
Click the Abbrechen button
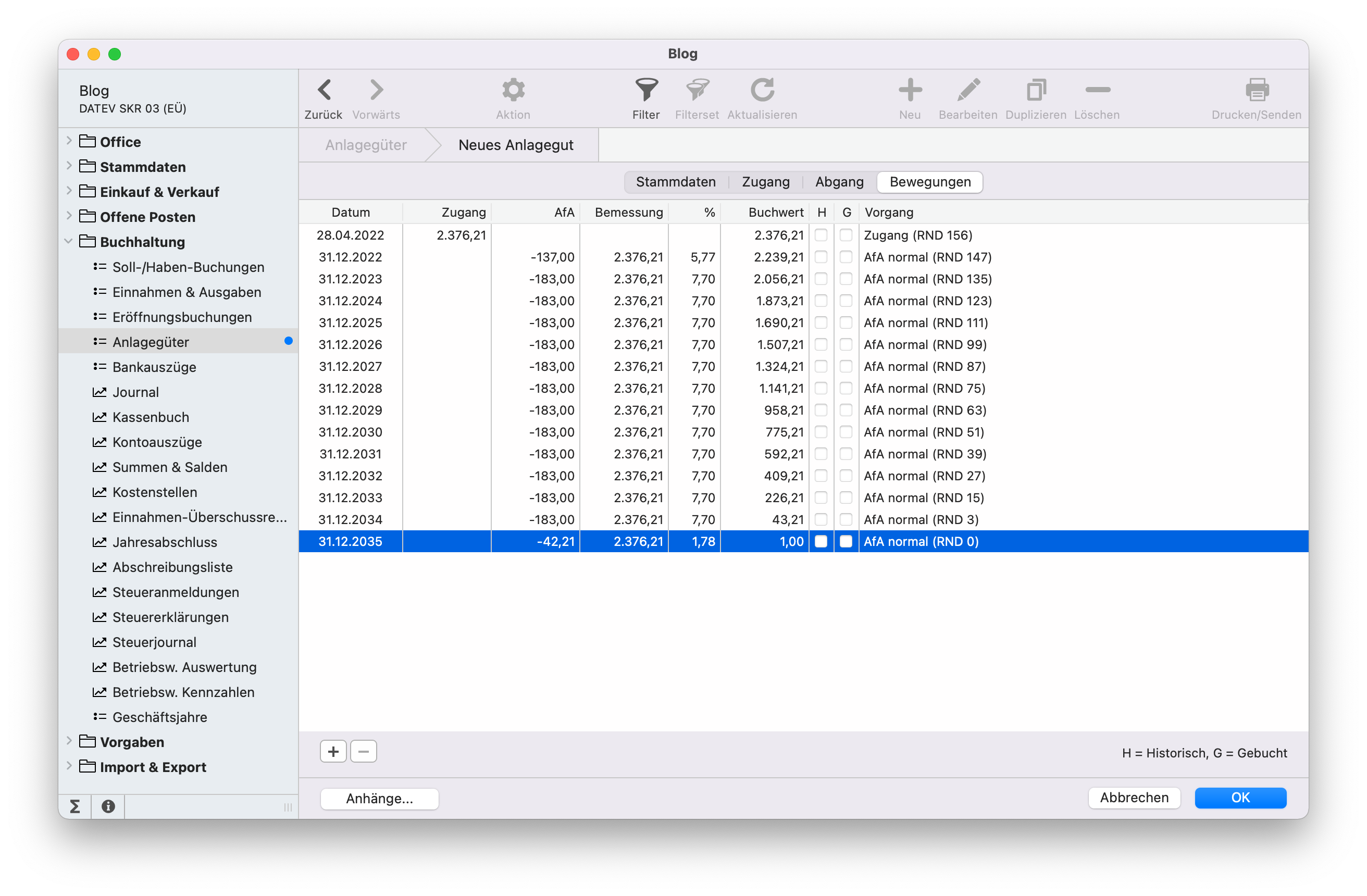coord(1134,798)
